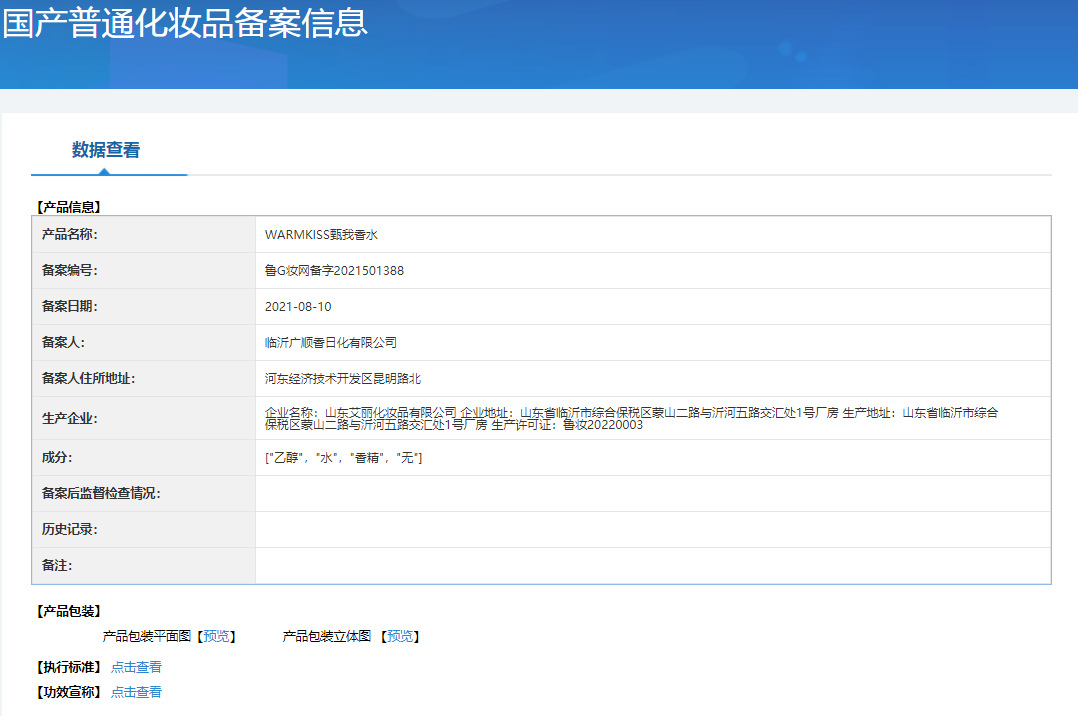This screenshot has height=716, width=1078.
Task: Select the ingredients list with 乙醇
Action: click(x=343, y=457)
